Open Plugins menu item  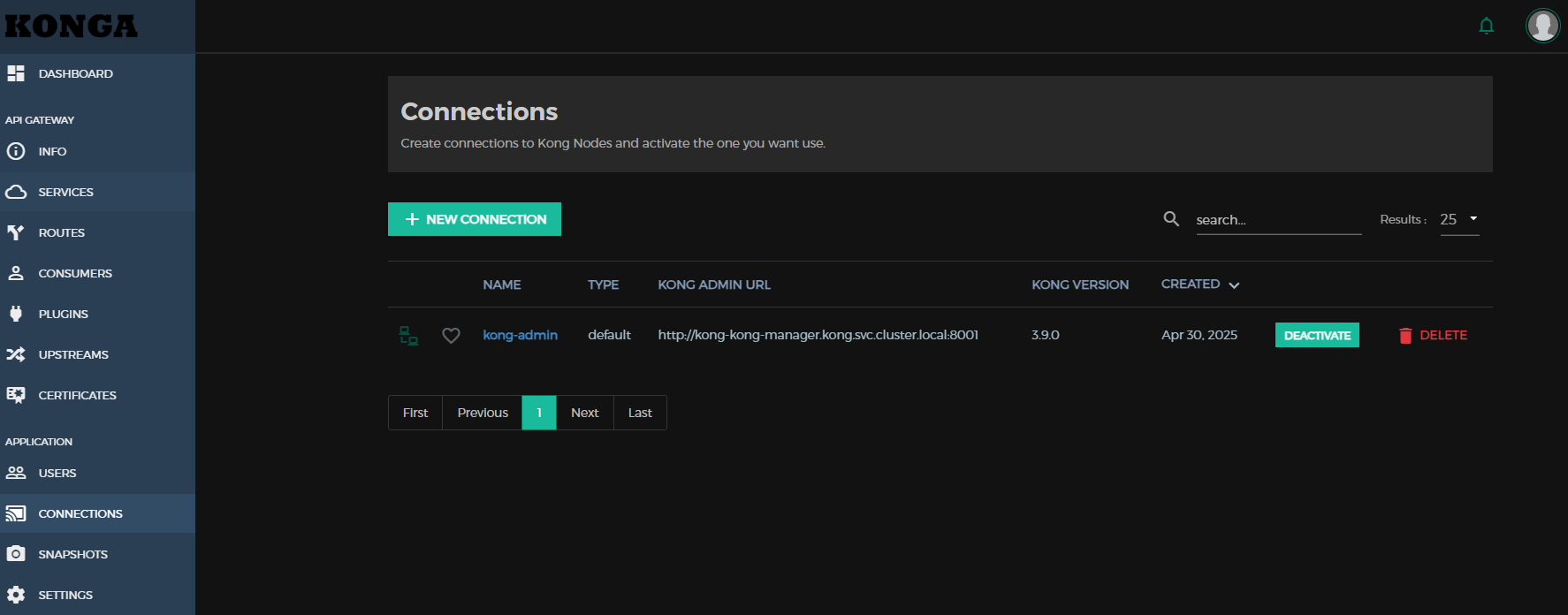[97, 314]
